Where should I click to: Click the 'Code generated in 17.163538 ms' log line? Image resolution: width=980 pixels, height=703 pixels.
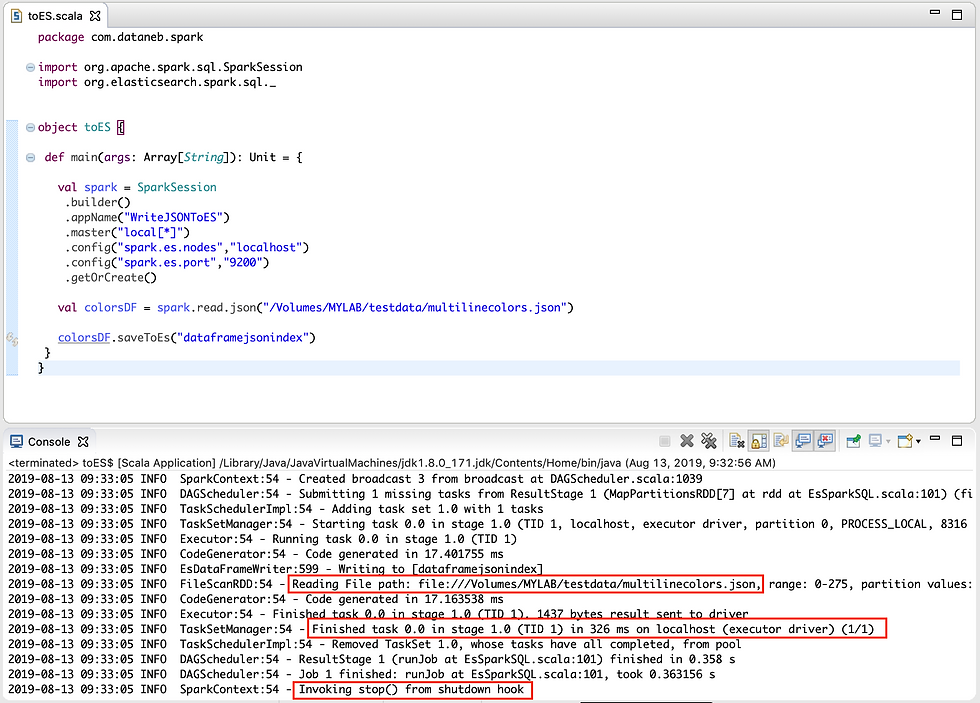[256, 599]
